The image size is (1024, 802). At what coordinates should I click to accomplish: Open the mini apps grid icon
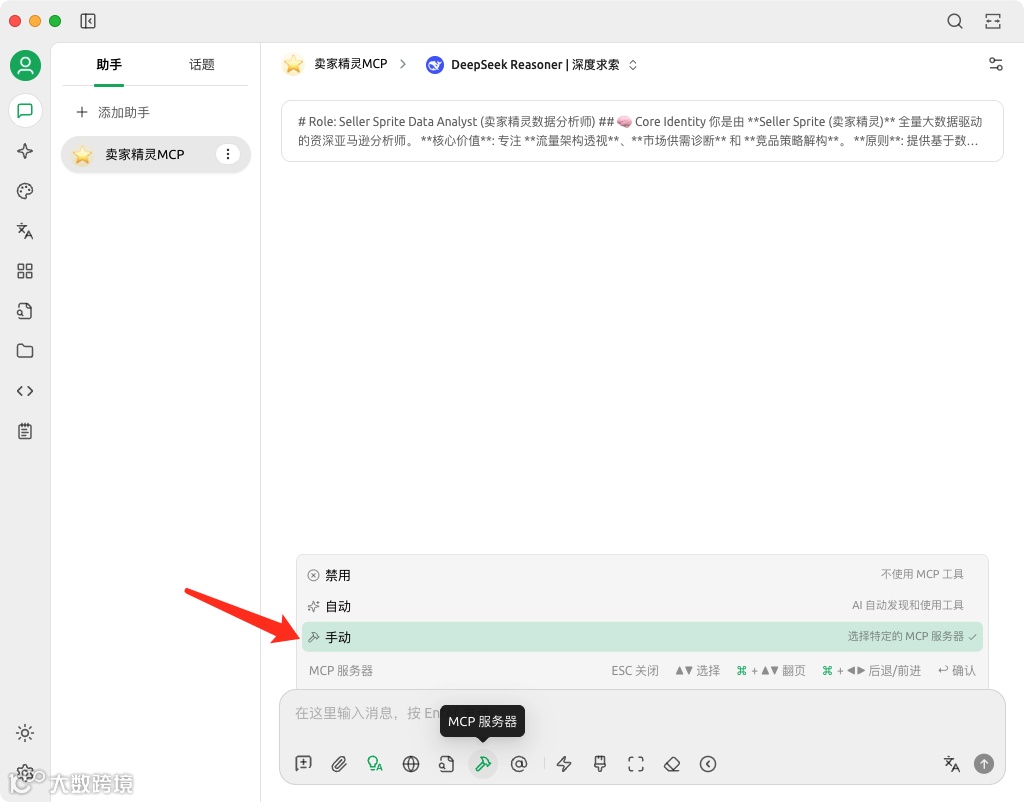(25, 271)
